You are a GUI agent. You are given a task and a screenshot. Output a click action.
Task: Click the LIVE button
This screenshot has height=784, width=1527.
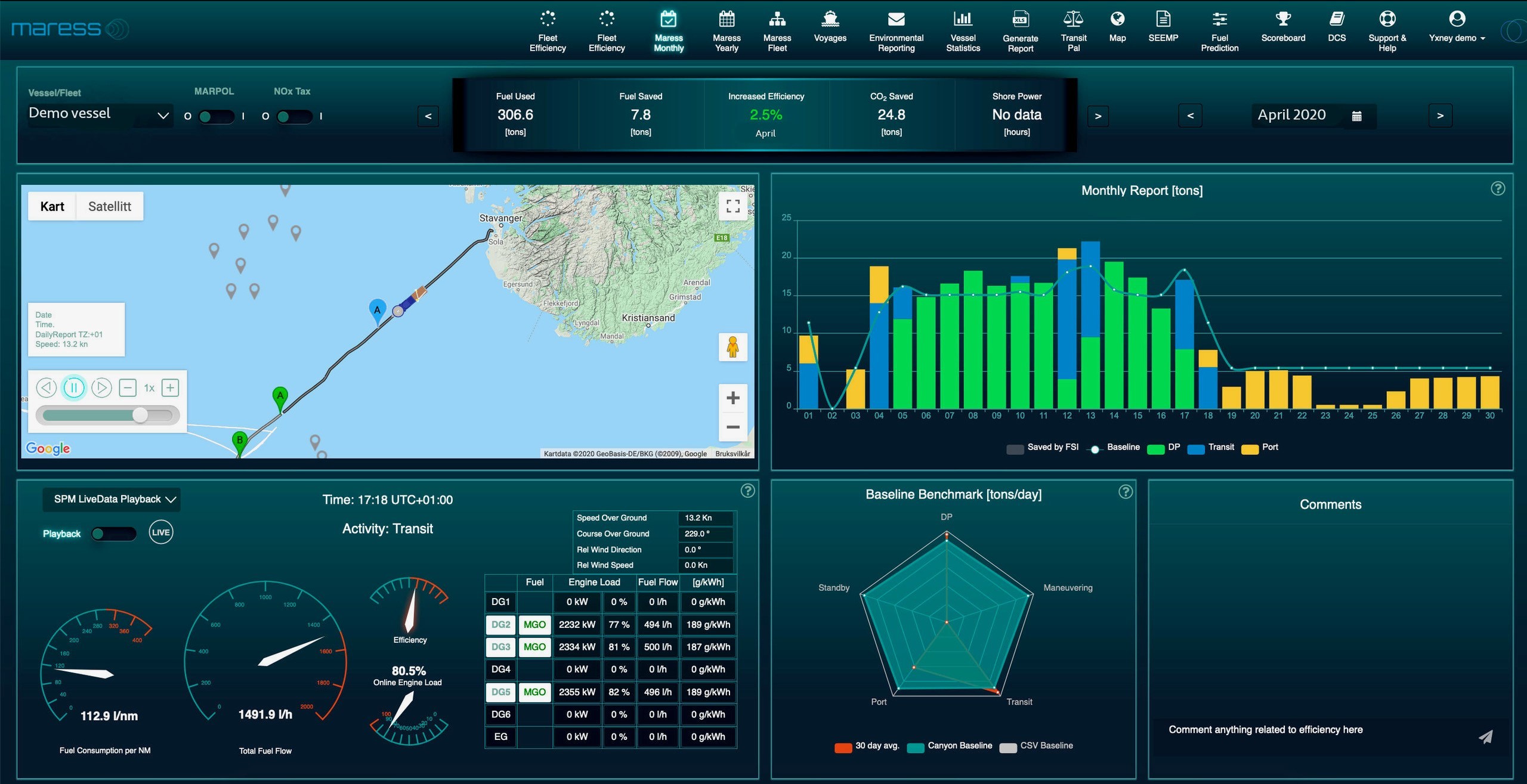click(x=160, y=532)
